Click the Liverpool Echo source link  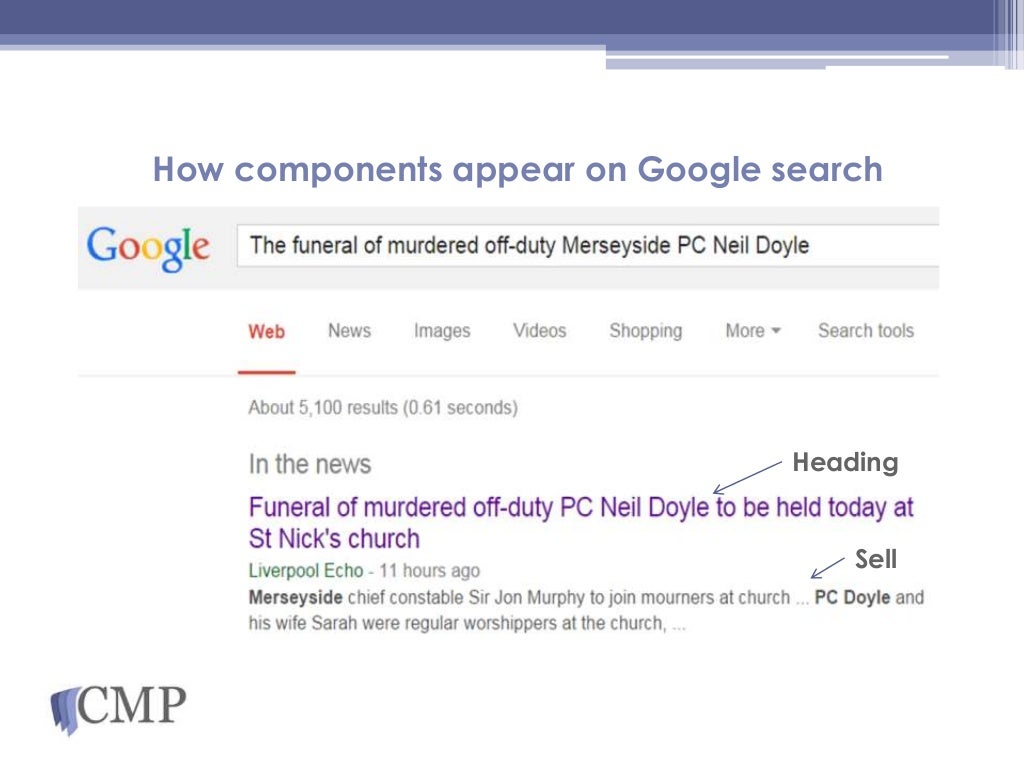[x=306, y=570]
